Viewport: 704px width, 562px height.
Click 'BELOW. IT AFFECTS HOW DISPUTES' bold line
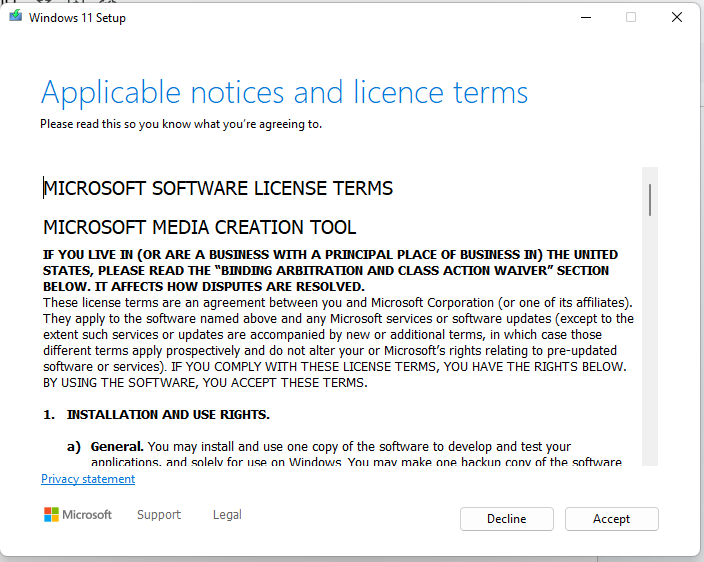coord(204,286)
